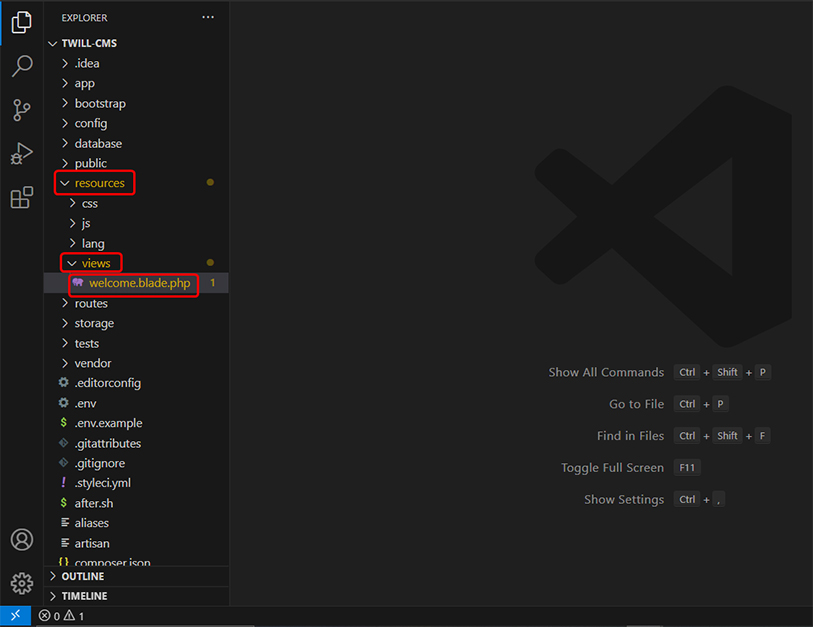Collapse the TWILL-CMS root folder
813x627 pixels.
[52, 44]
